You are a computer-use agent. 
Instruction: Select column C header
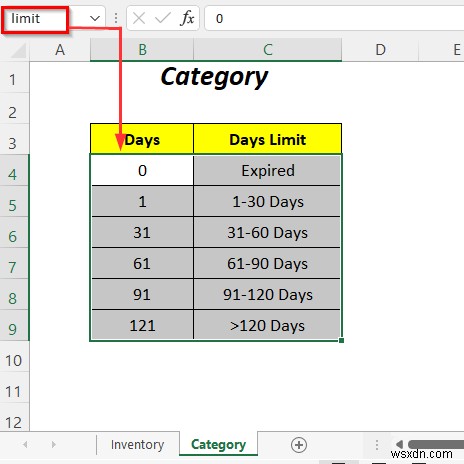pos(268,50)
